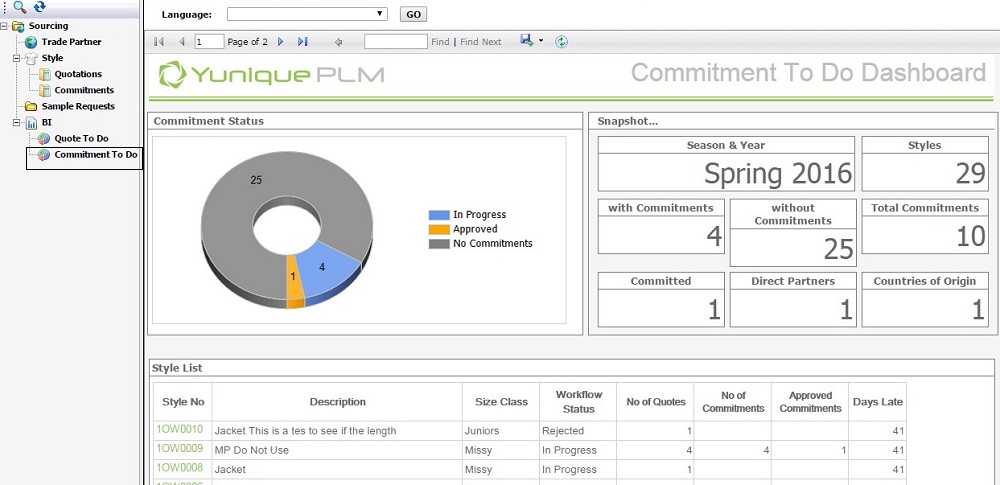1000x485 pixels.
Task: Click the Days Late column header
Action: pyautogui.click(x=878, y=402)
